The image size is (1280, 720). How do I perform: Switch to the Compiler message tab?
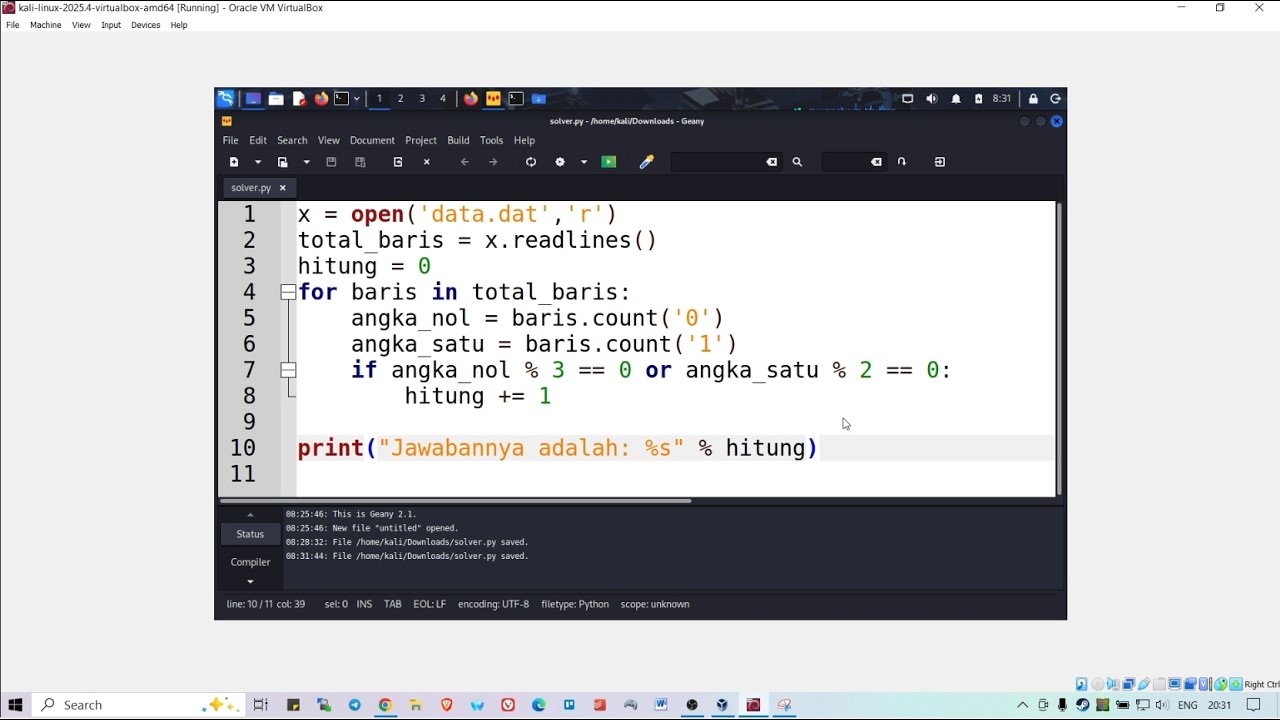tap(250, 562)
